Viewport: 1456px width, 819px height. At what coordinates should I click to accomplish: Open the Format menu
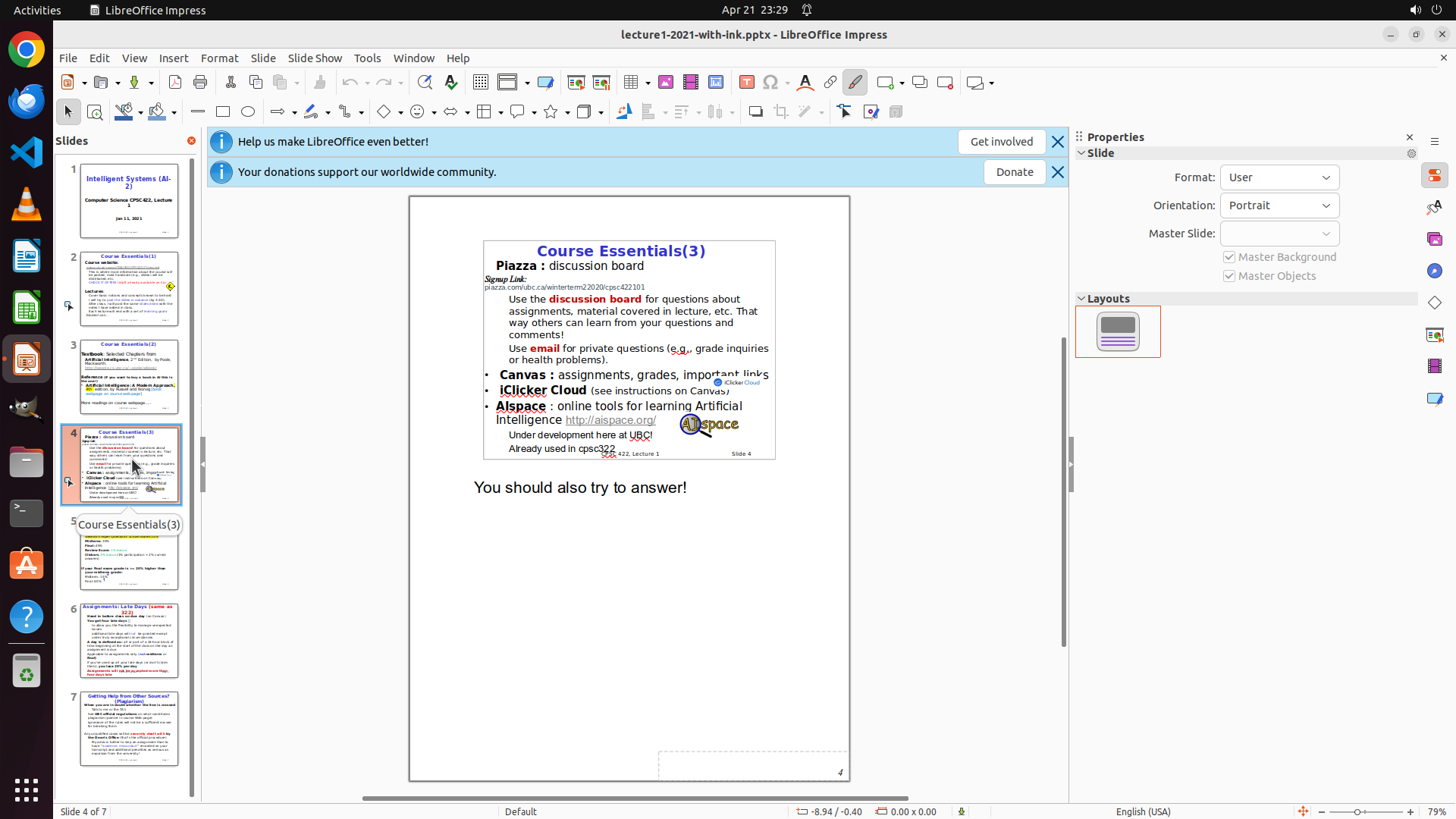pyautogui.click(x=219, y=58)
